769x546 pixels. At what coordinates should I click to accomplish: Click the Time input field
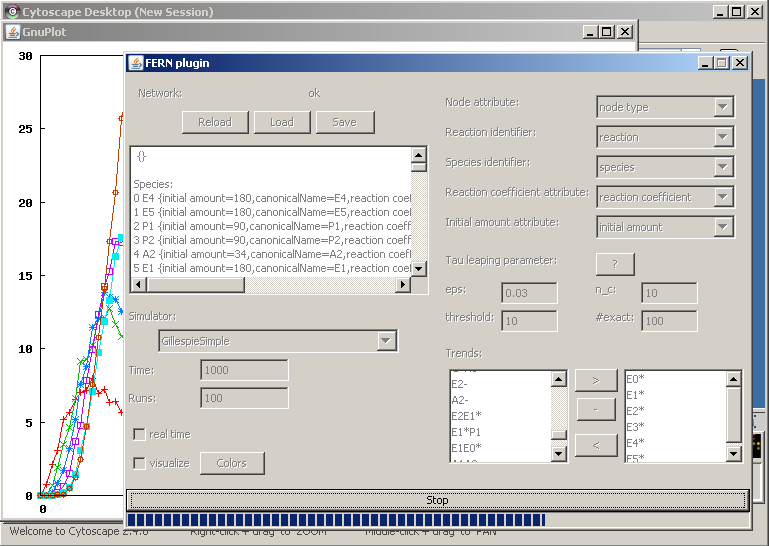point(244,370)
